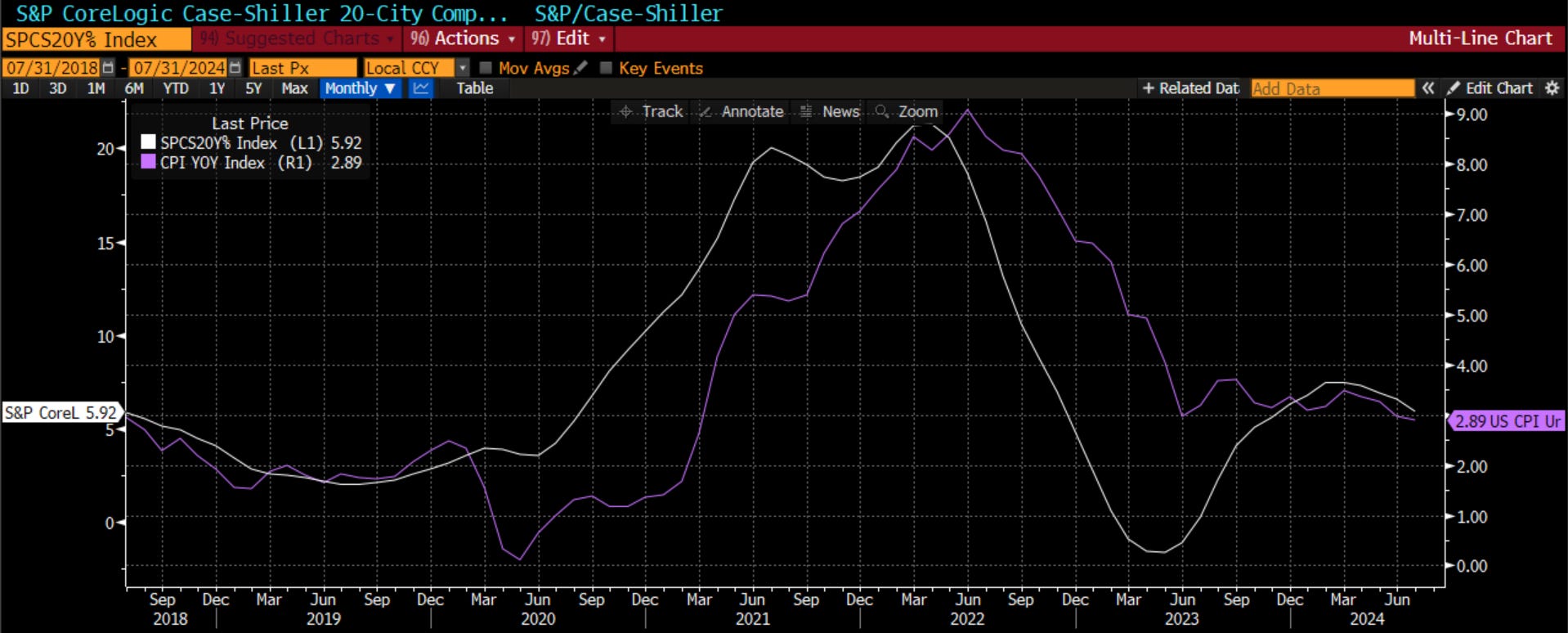Select the 1D range tab
The width and height of the screenshot is (1568, 633).
pos(20,88)
